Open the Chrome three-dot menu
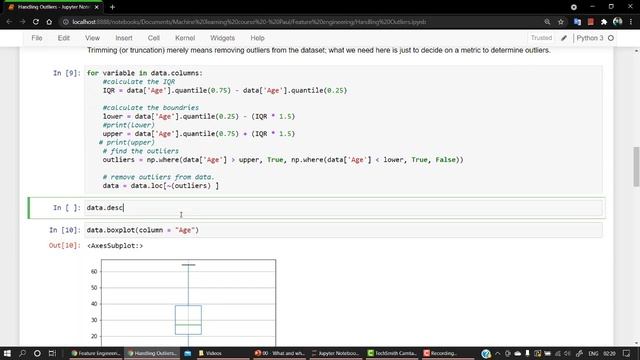640x360 pixels. coord(631,22)
